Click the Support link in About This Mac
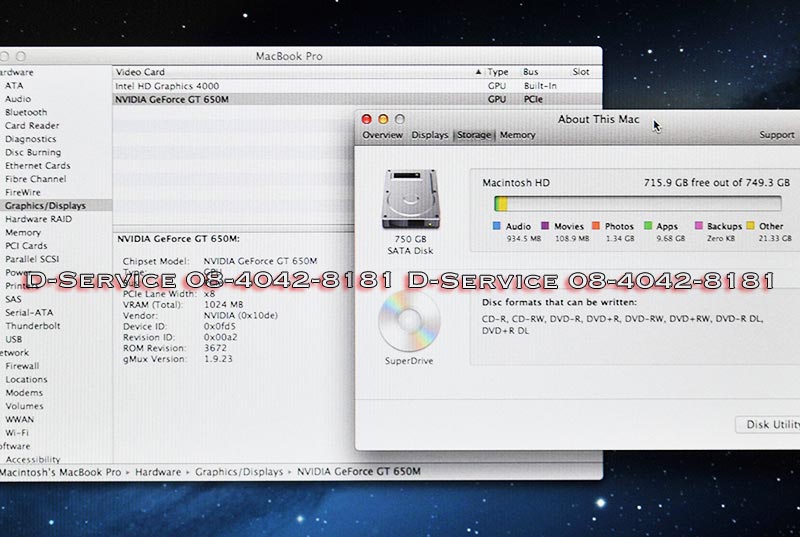This screenshot has width=800, height=537. coord(777,135)
